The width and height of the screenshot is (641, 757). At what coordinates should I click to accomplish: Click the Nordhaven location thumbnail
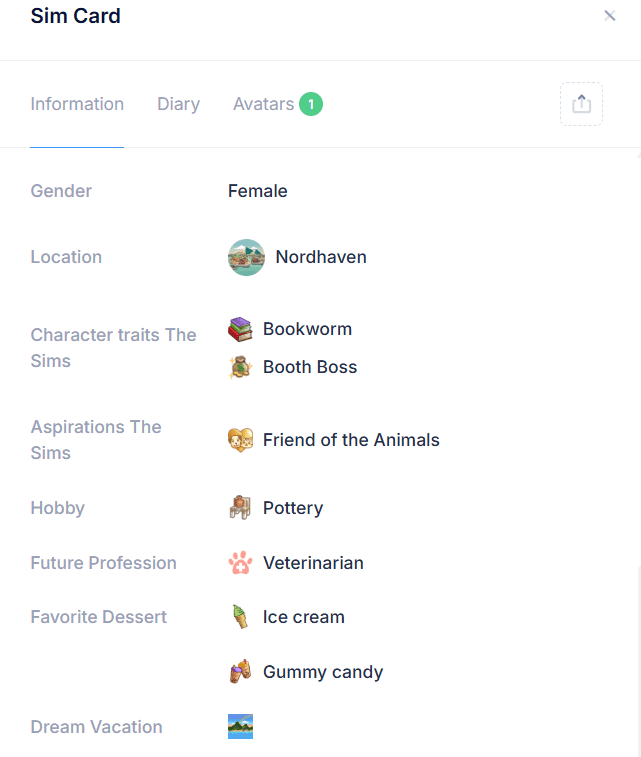click(246, 257)
